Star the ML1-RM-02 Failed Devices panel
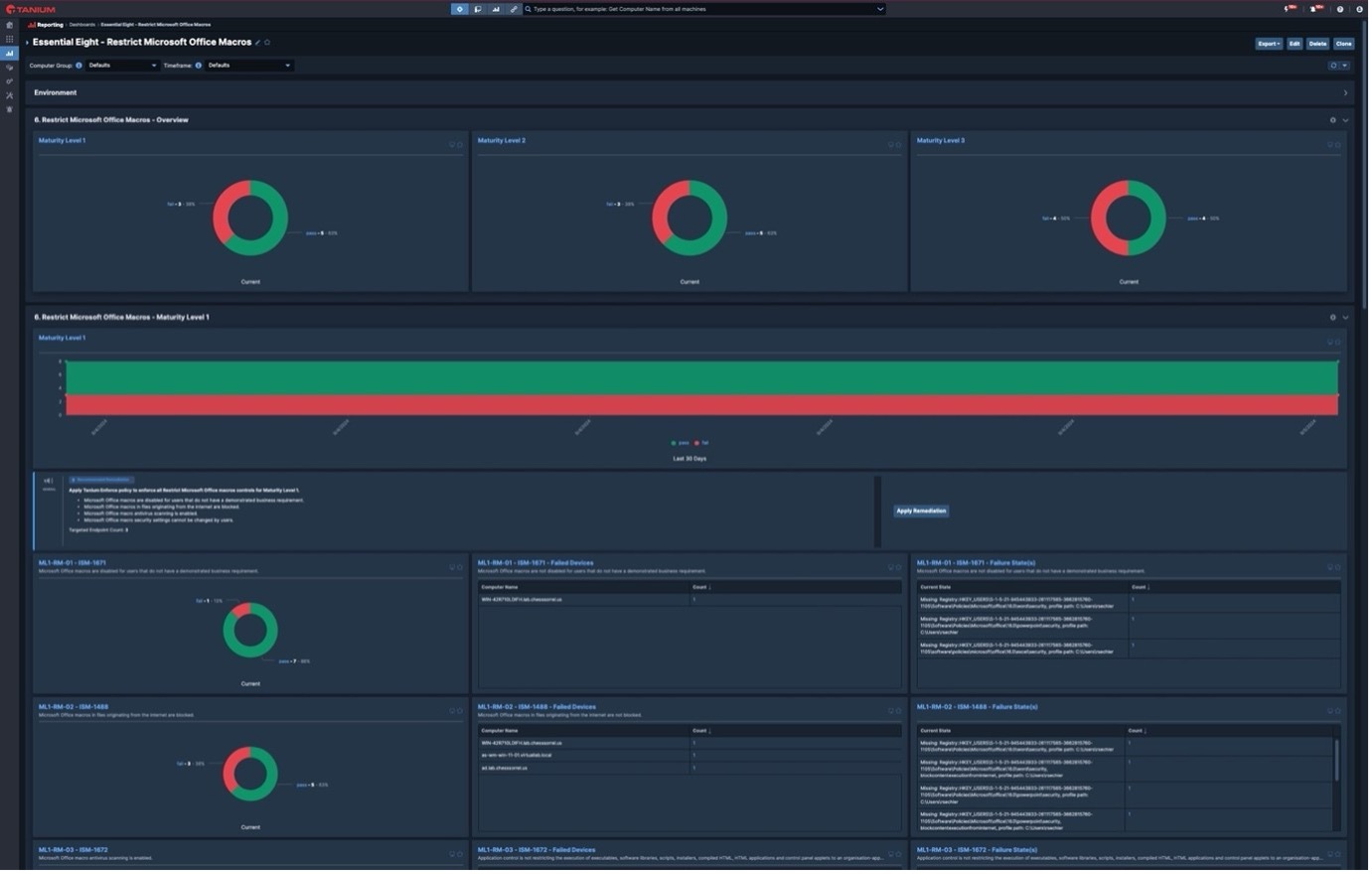Image resolution: width=1372 pixels, height=874 pixels. pyautogui.click(x=899, y=712)
